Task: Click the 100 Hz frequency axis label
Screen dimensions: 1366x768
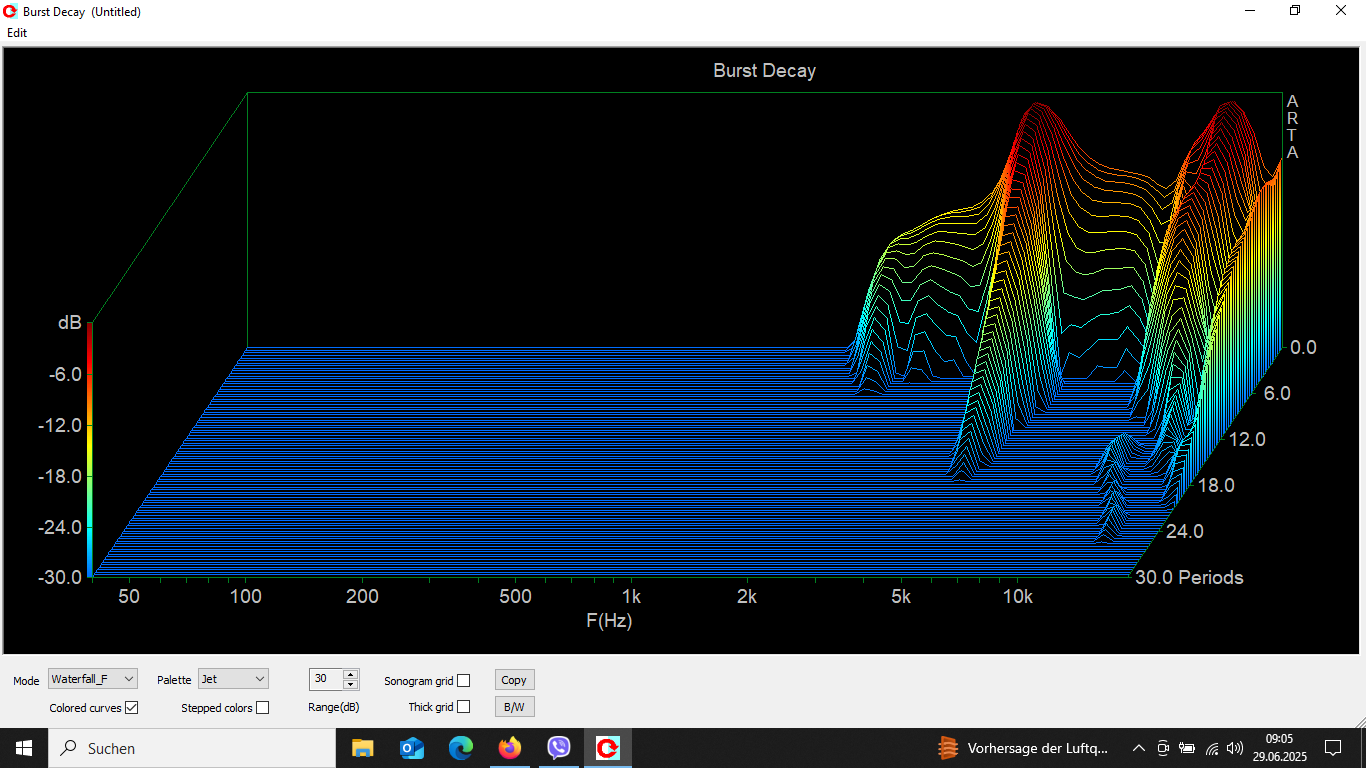Action: pyautogui.click(x=246, y=597)
